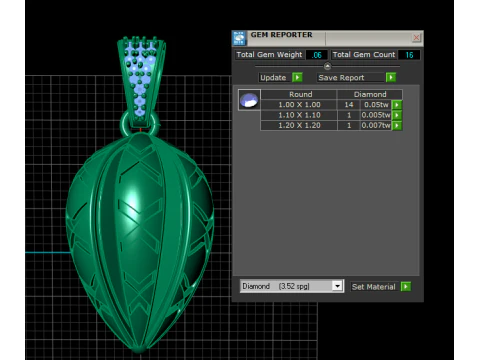Select the 1.20 X 1.20 size cell

[299, 125]
